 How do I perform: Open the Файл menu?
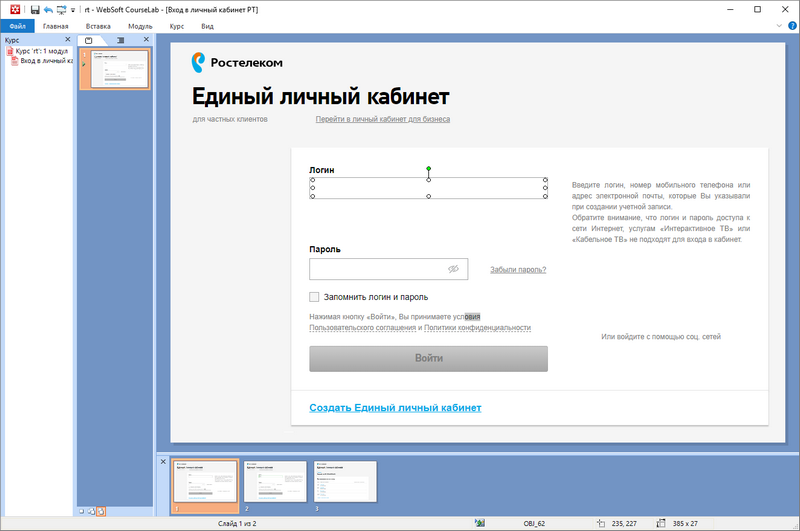pyautogui.click(x=17, y=26)
